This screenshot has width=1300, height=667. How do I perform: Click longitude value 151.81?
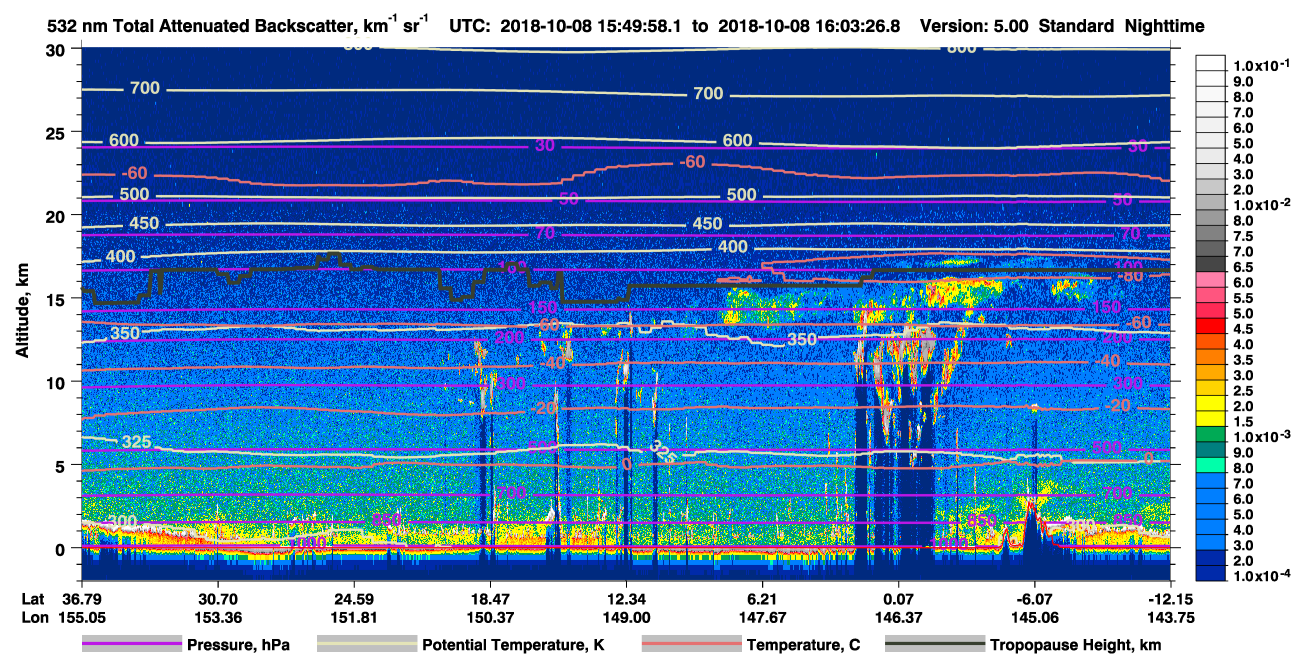[353, 617]
